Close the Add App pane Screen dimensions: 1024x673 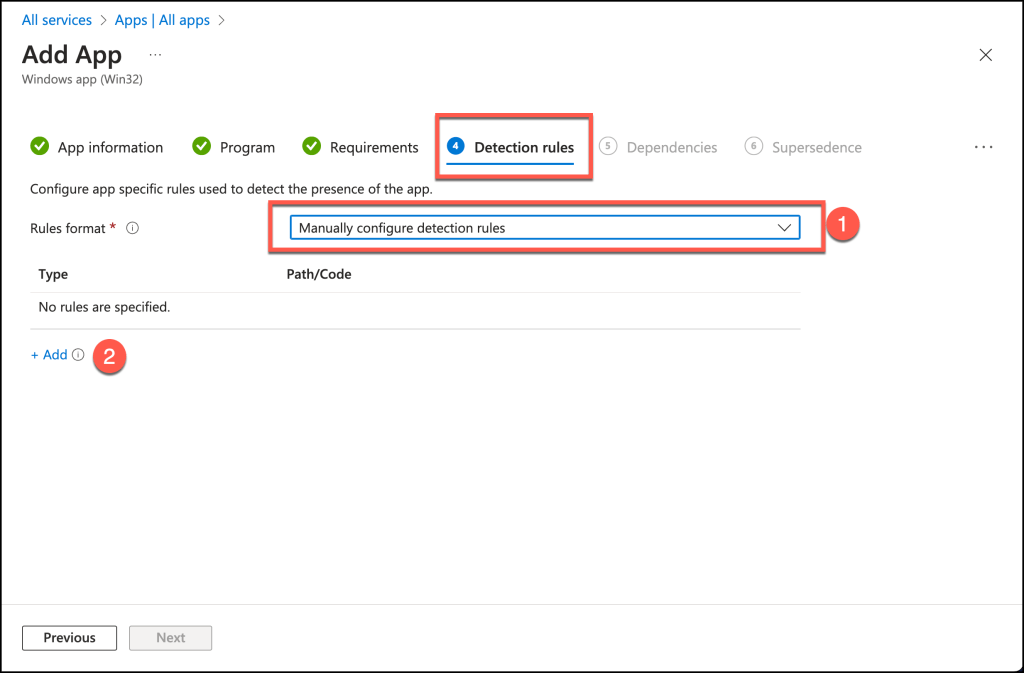pos(985,55)
